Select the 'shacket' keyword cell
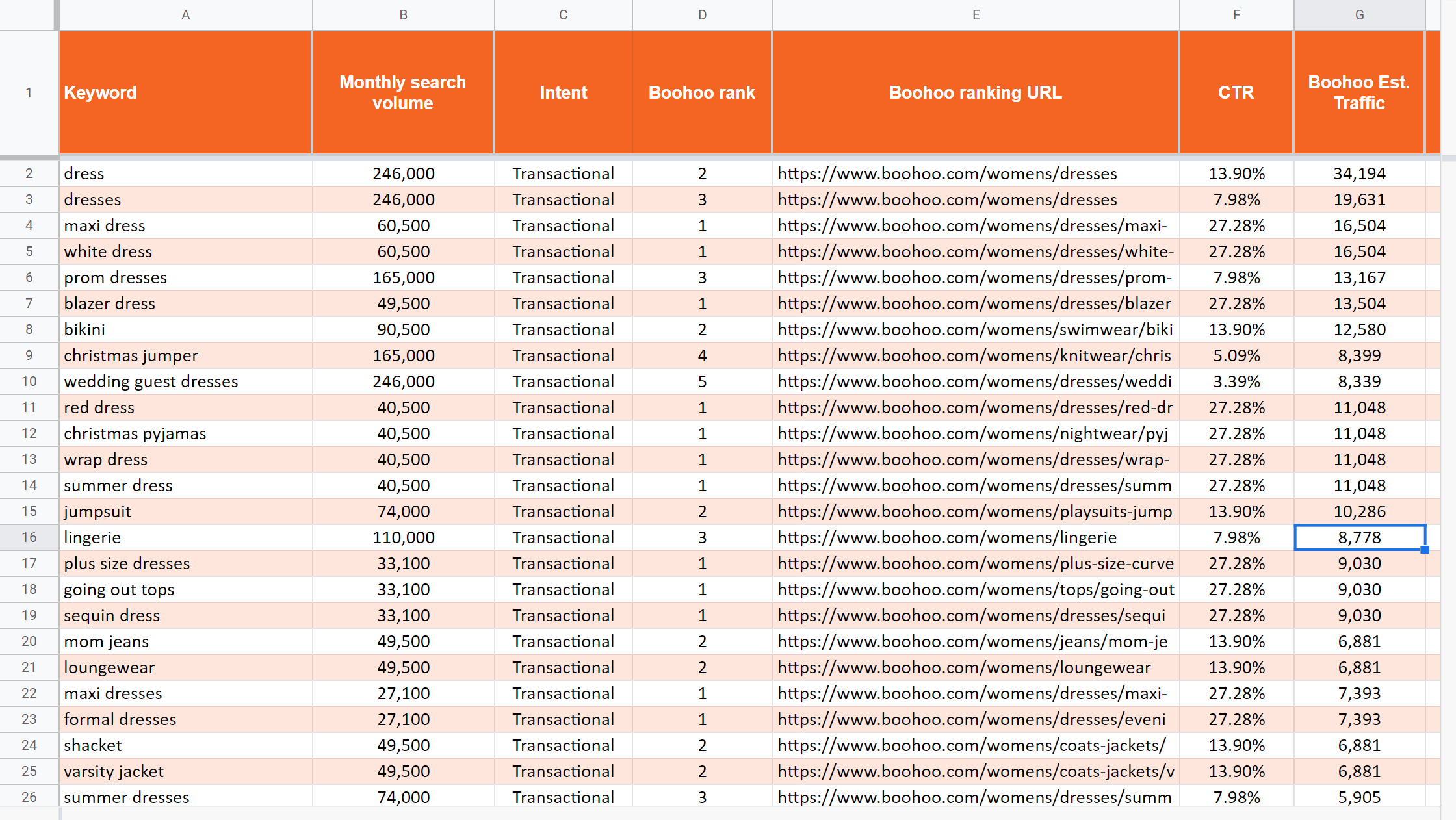The width and height of the screenshot is (1456, 820). pyautogui.click(x=185, y=745)
